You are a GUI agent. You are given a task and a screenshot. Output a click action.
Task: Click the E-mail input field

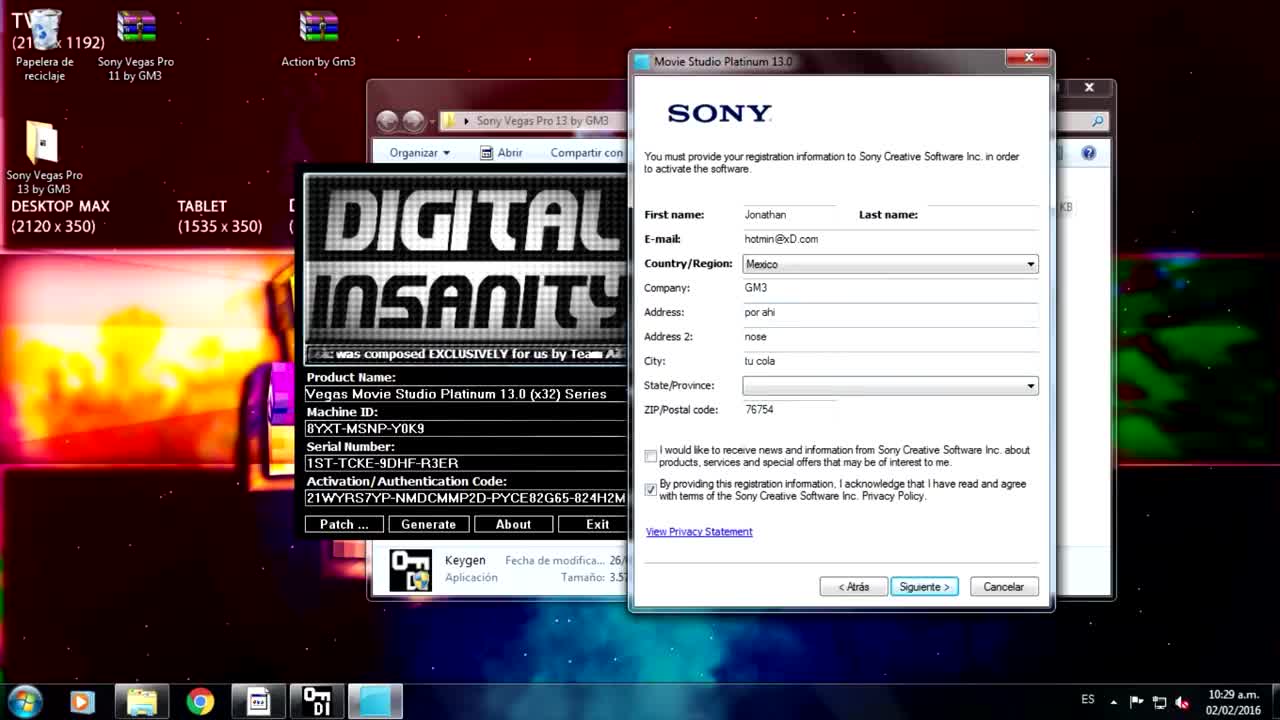pos(889,240)
